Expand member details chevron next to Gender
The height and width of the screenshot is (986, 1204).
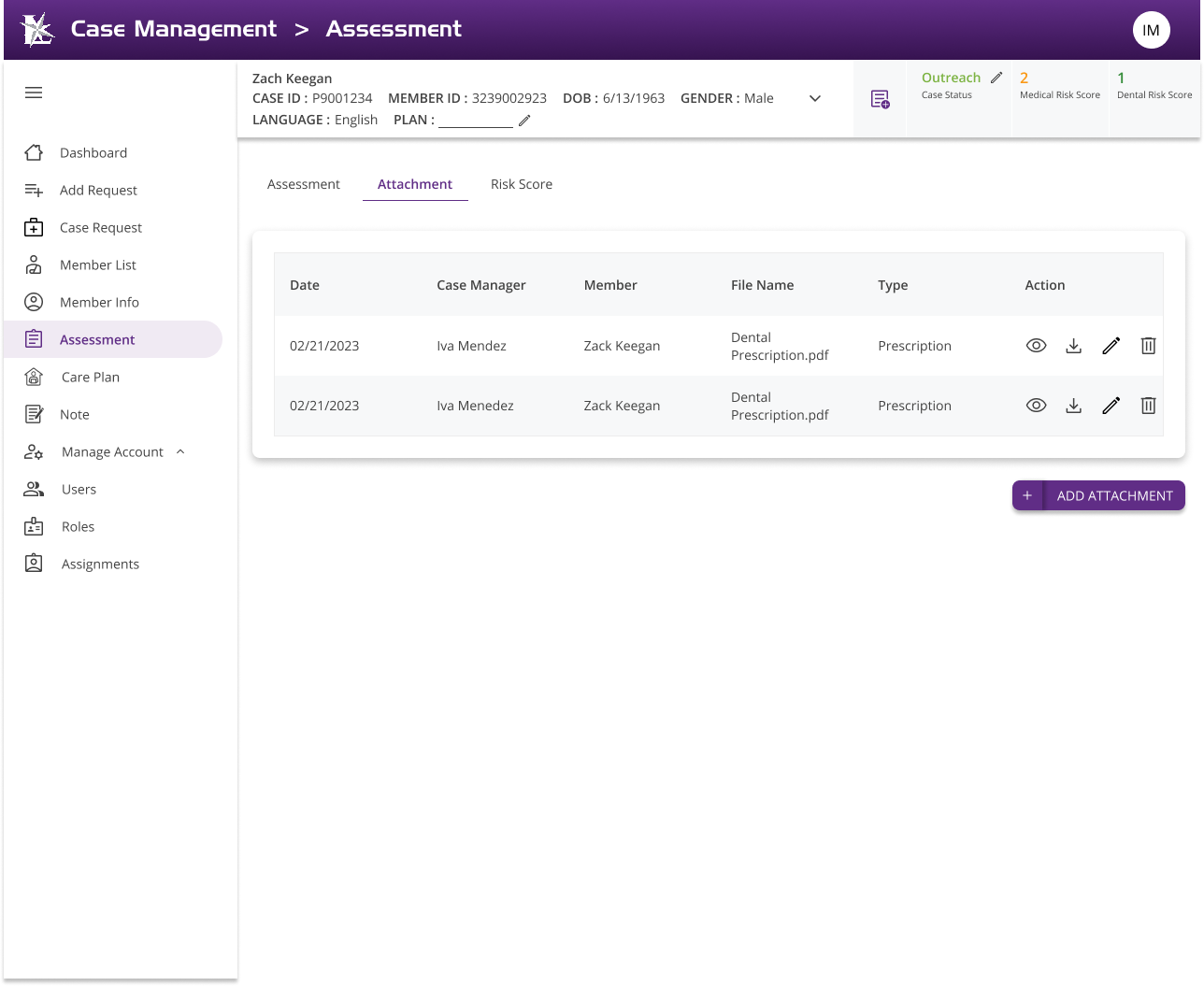815,98
